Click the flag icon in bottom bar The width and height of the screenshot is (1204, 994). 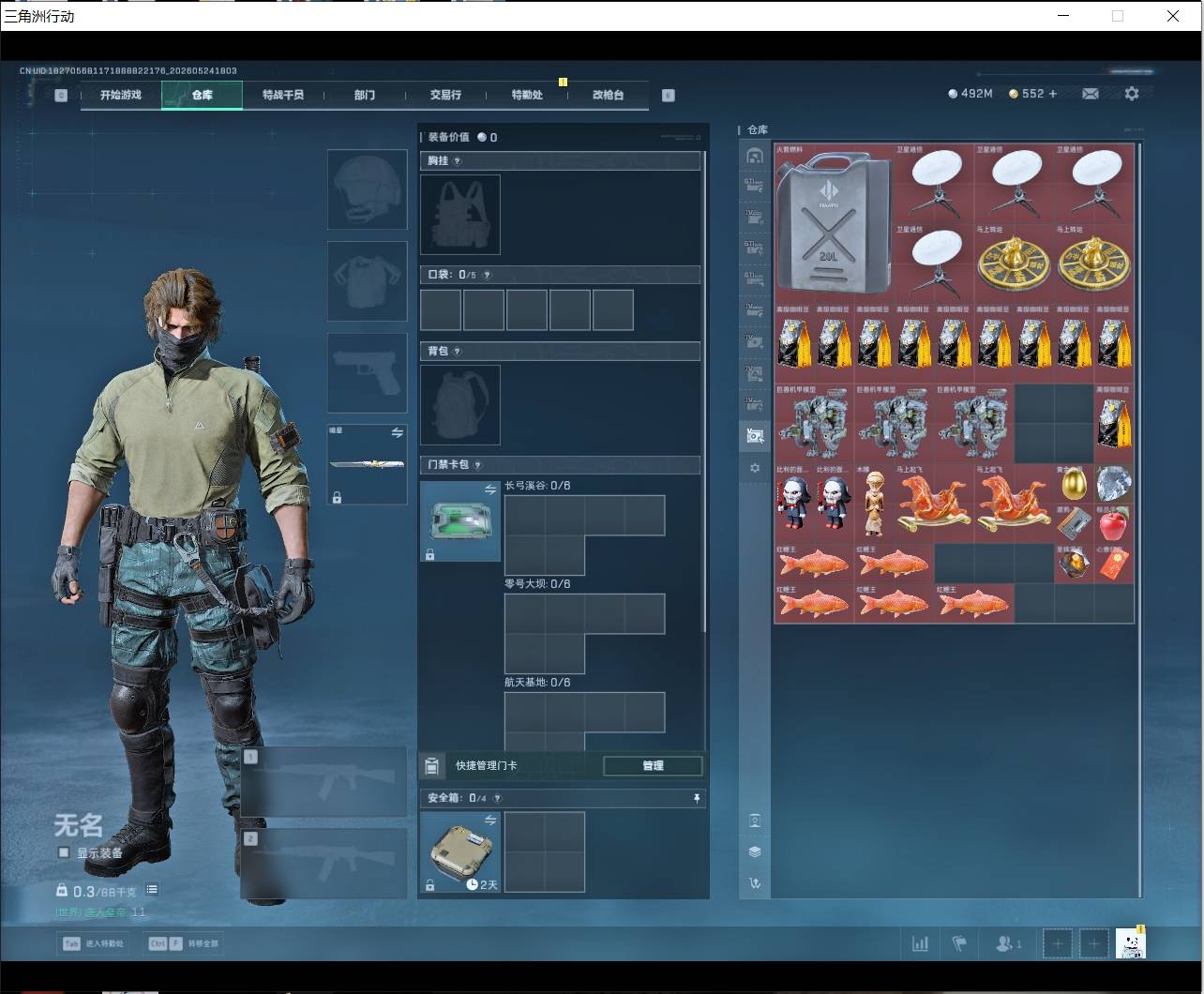pyautogui.click(x=958, y=943)
